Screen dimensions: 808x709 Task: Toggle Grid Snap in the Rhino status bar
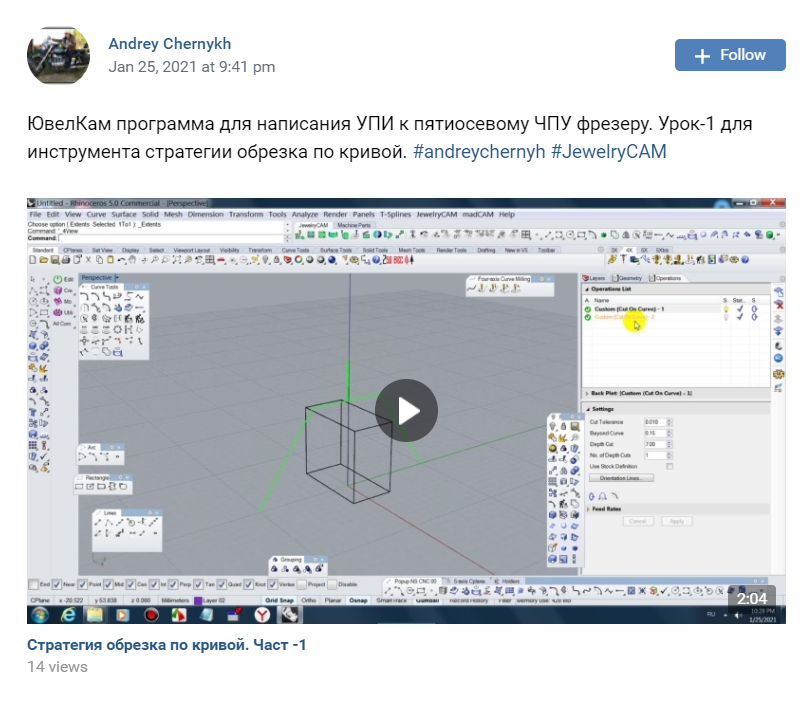click(x=279, y=600)
